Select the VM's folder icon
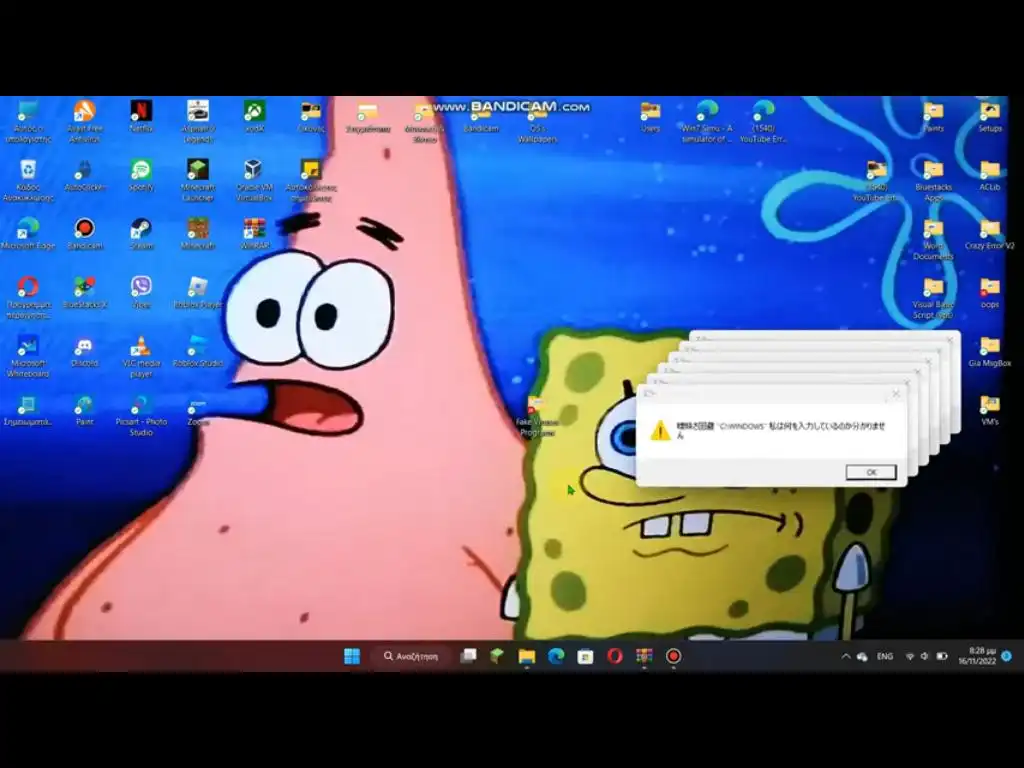 coord(990,410)
